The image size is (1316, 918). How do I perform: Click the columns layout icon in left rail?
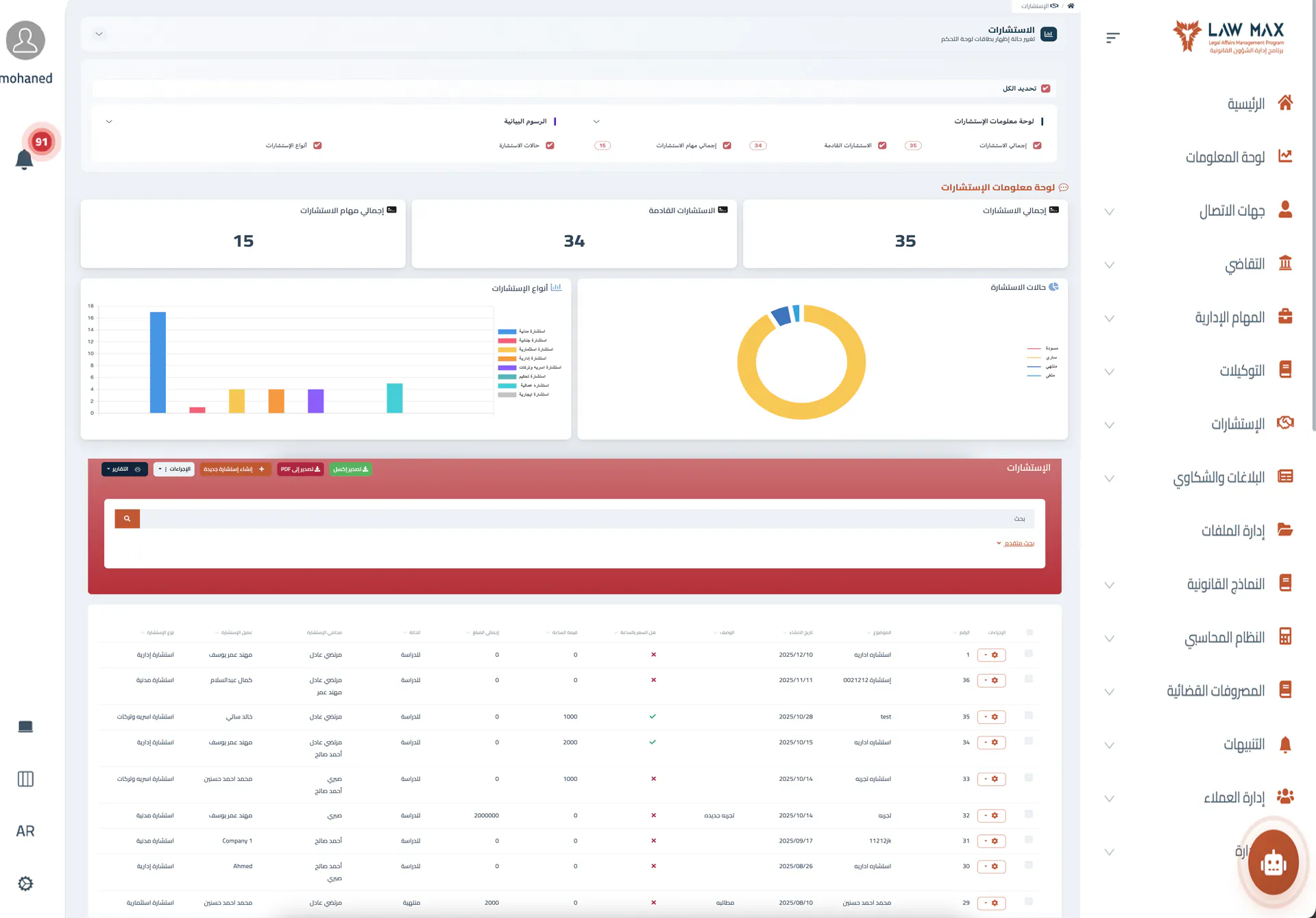25,779
